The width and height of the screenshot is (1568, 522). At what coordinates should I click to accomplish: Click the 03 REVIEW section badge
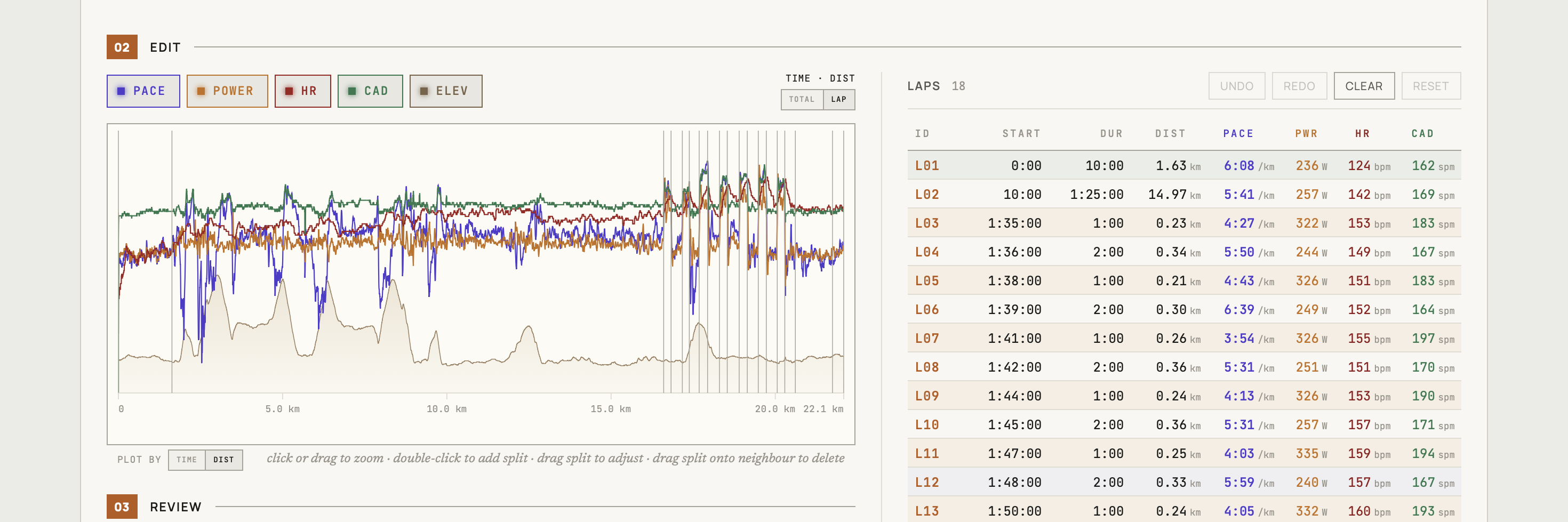(122, 508)
